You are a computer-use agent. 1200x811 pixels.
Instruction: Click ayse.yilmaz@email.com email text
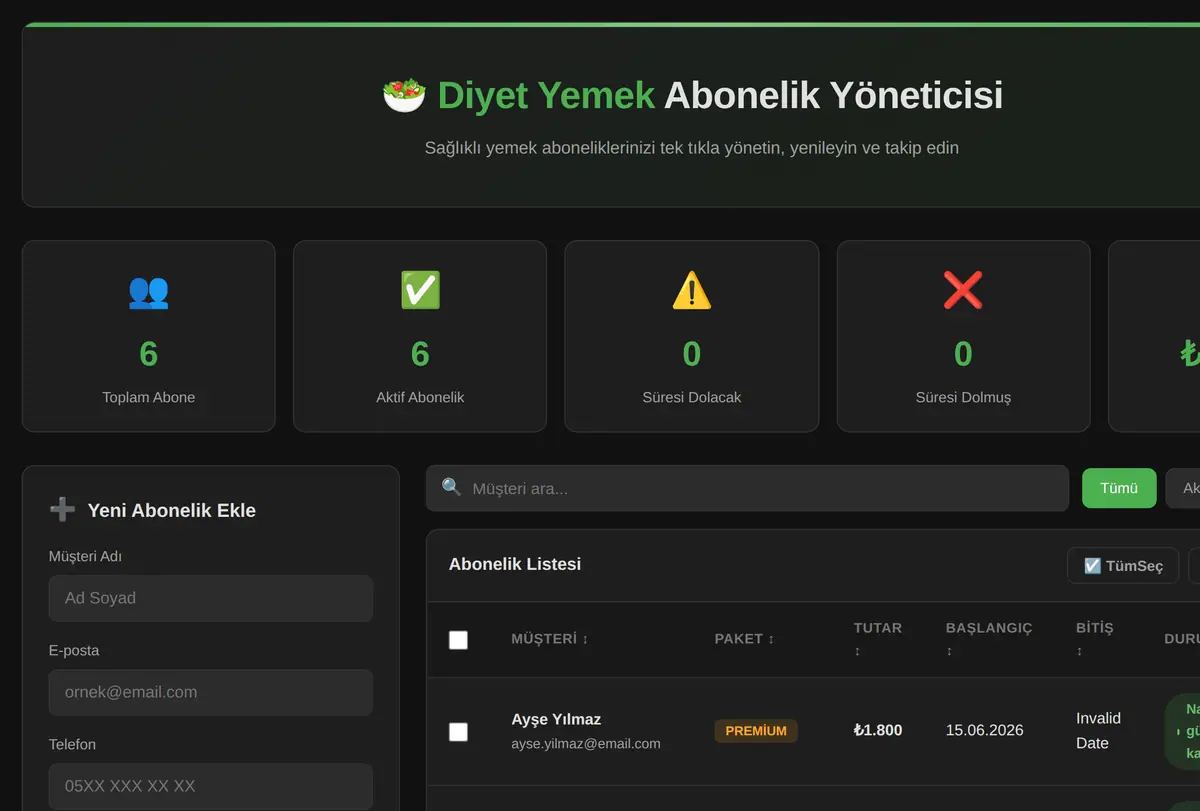coord(586,744)
